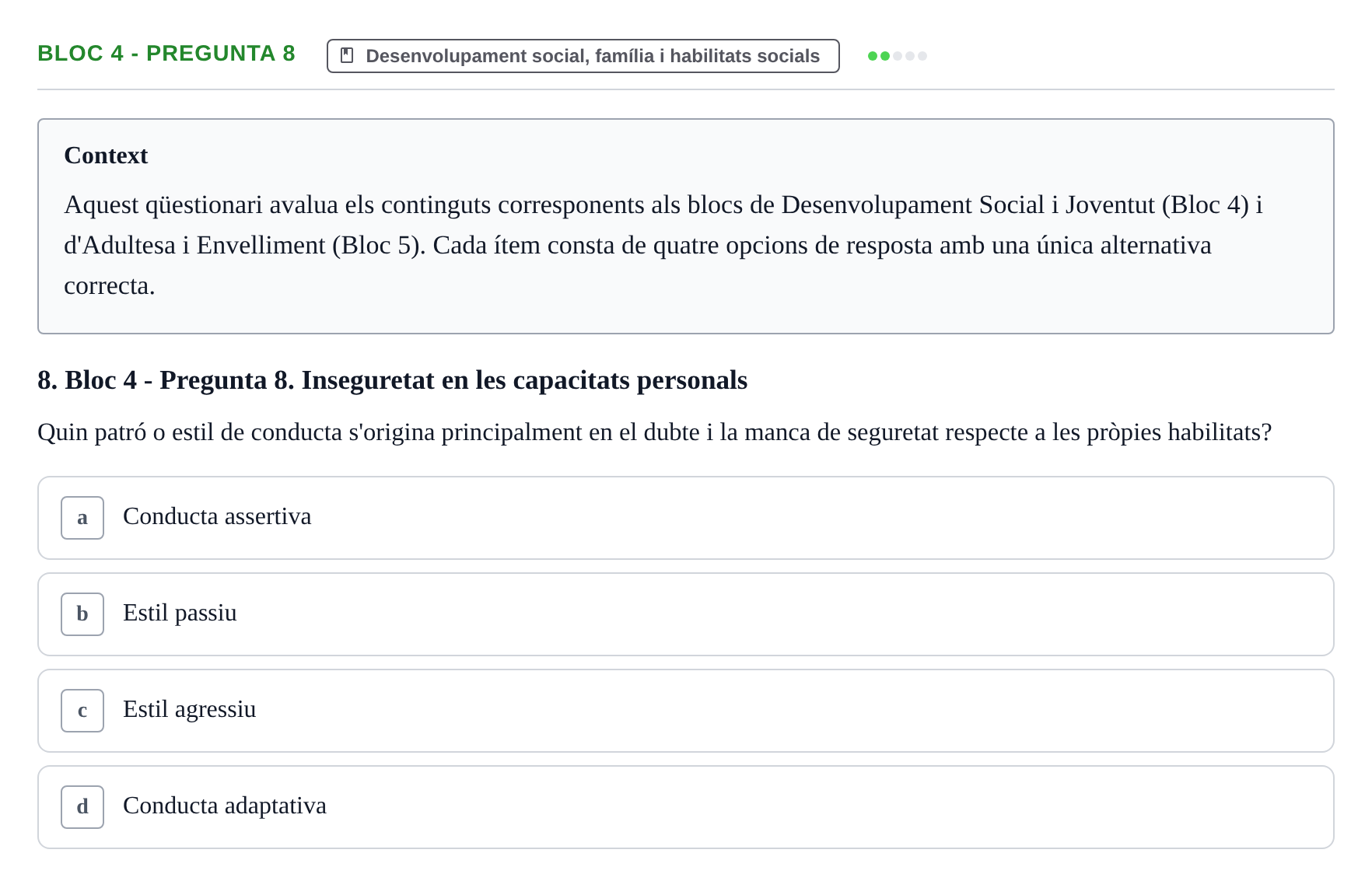
Task: Click the question text starting with Quin patró
Action: 654,432
